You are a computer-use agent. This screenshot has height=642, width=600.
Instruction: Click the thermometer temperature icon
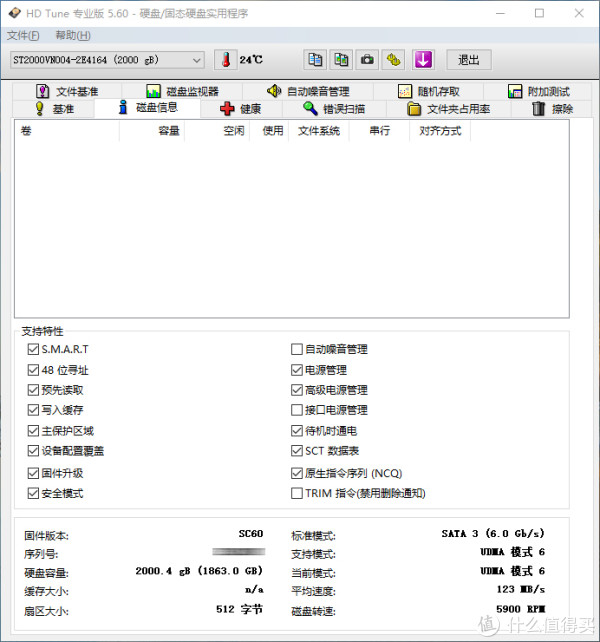225,60
